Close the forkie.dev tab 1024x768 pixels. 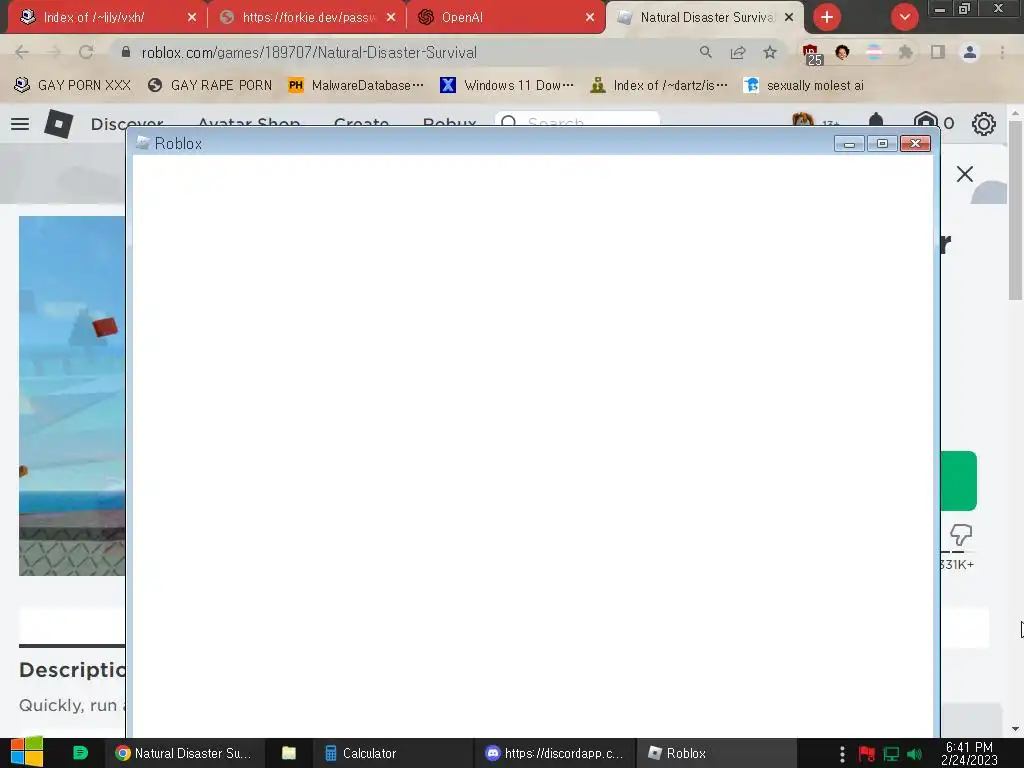391,17
